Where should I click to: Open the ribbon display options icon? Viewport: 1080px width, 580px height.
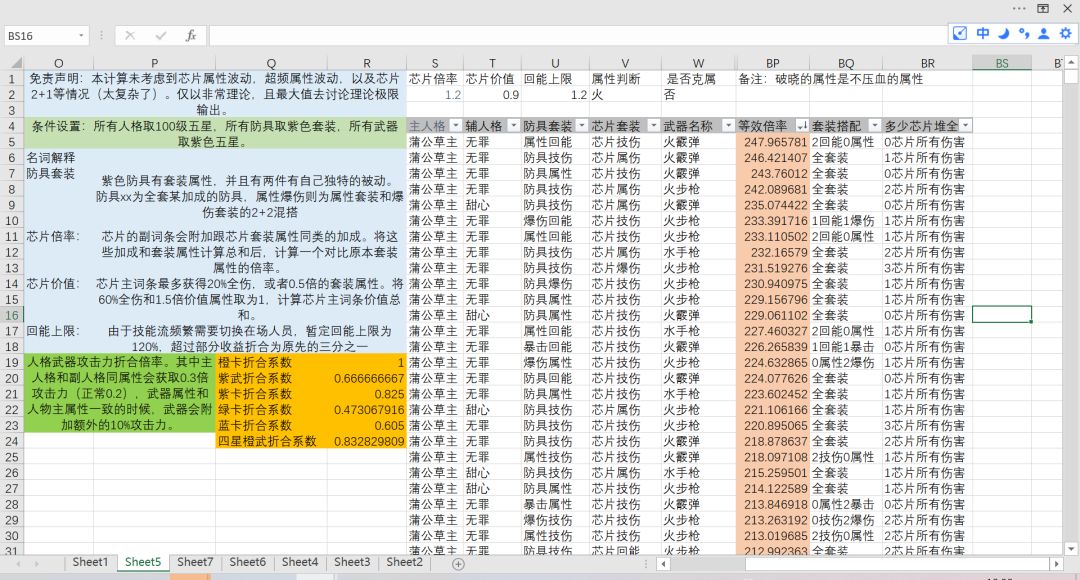pyautogui.click(x=1043, y=8)
